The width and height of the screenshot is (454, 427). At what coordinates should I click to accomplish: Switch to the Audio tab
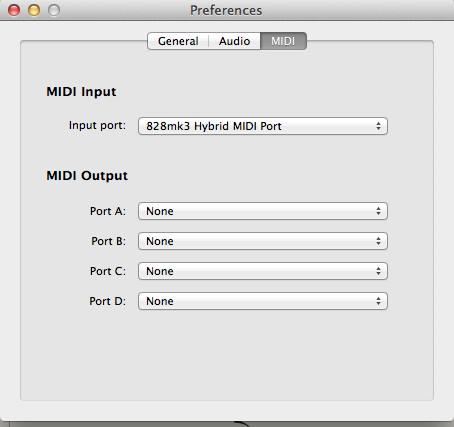(234, 41)
